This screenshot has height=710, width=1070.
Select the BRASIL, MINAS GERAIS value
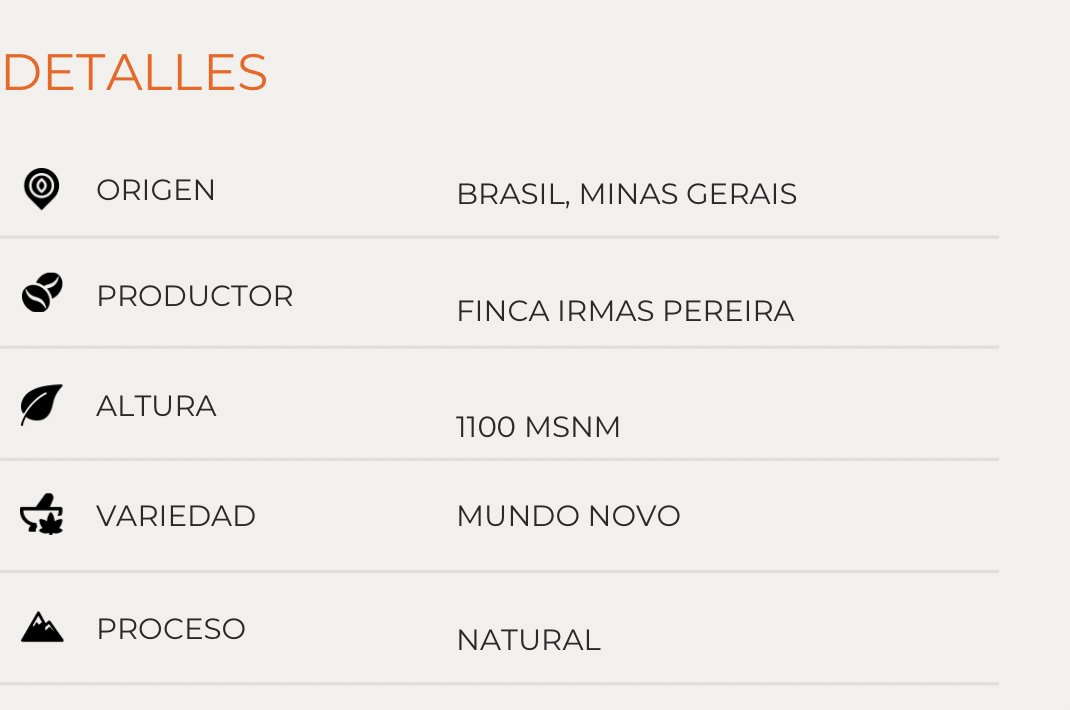point(626,195)
